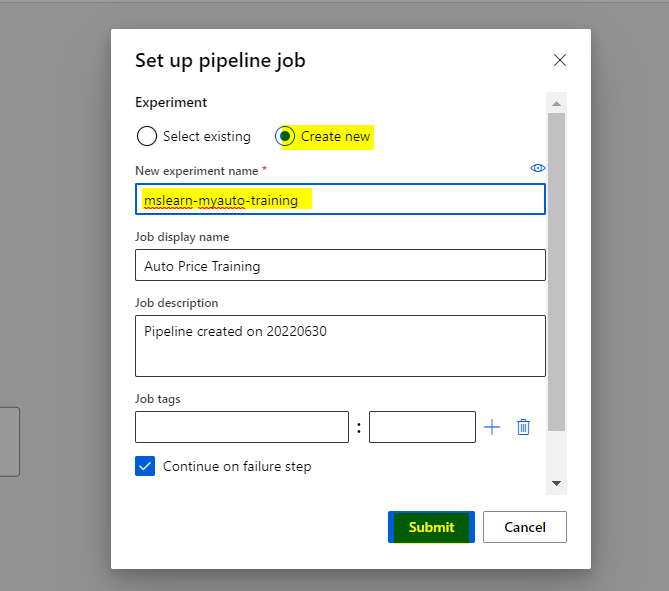The width and height of the screenshot is (669, 591).
Task: Click the scrollbar track below the thumb
Action: [x=557, y=455]
